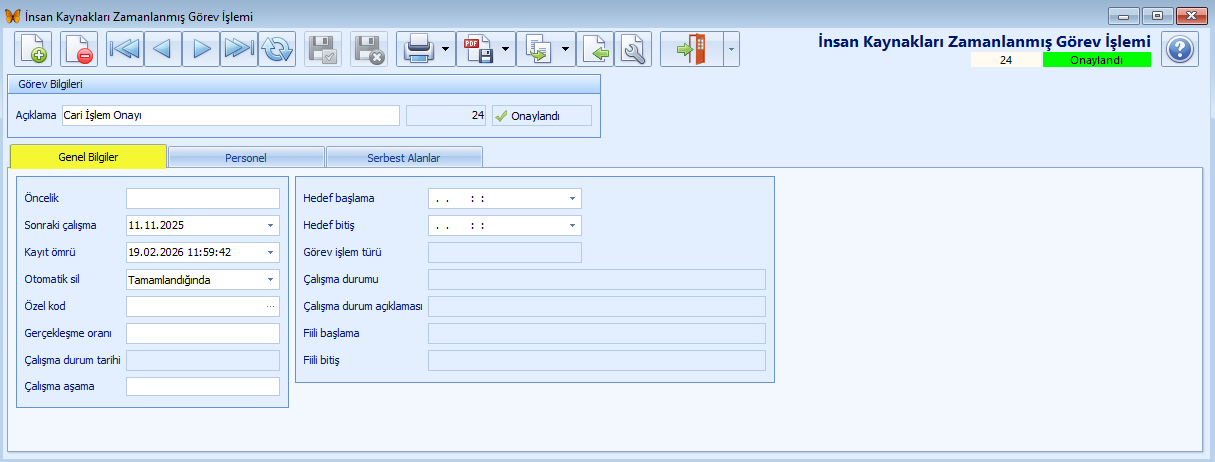Switch to the Personel tab
This screenshot has width=1215, height=462.
point(246,158)
